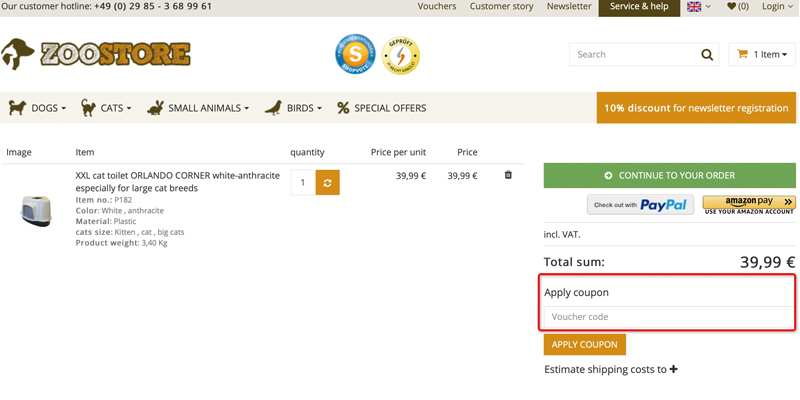Open the Vouchers link
The height and width of the screenshot is (400, 800).
pyautogui.click(x=437, y=7)
